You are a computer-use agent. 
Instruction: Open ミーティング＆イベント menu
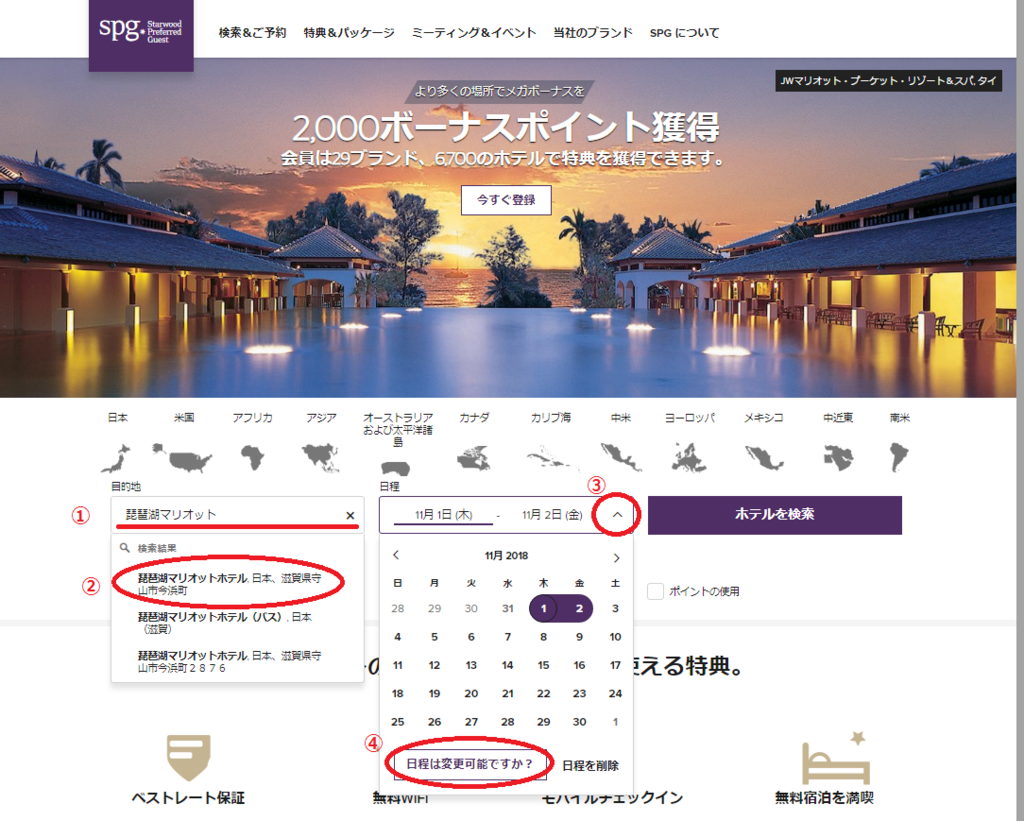473,33
